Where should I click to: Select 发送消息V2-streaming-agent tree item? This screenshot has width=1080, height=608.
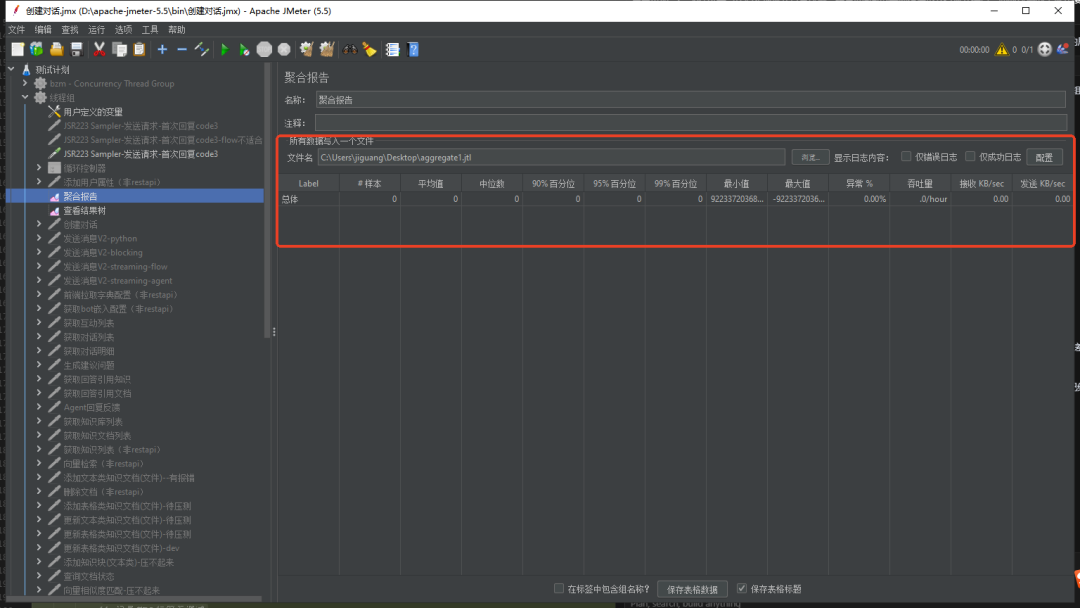pyautogui.click(x=118, y=280)
